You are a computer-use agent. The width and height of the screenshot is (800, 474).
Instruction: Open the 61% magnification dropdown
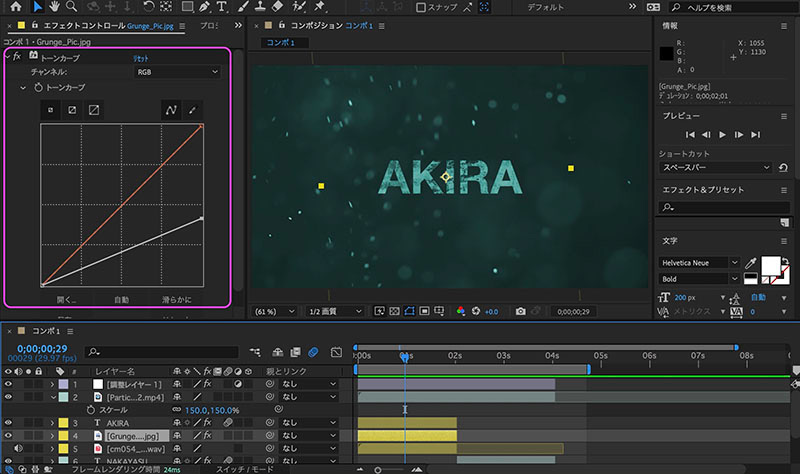(274, 311)
